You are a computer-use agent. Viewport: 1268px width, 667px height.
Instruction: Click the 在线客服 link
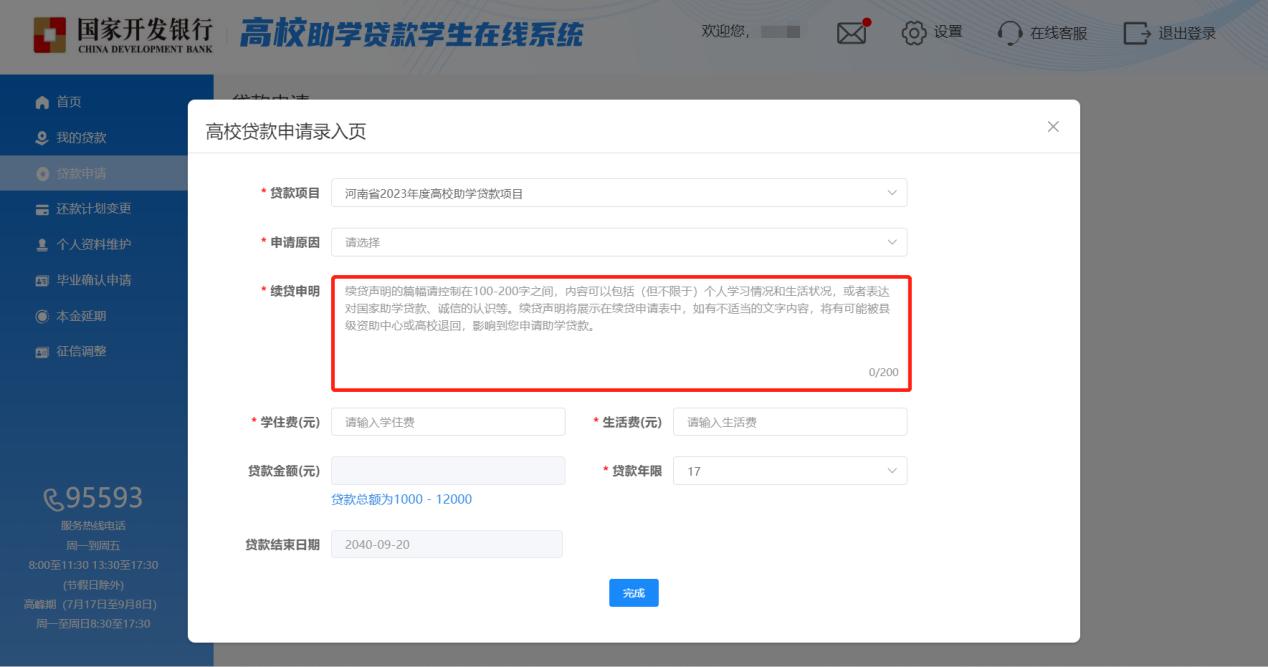pos(1059,33)
